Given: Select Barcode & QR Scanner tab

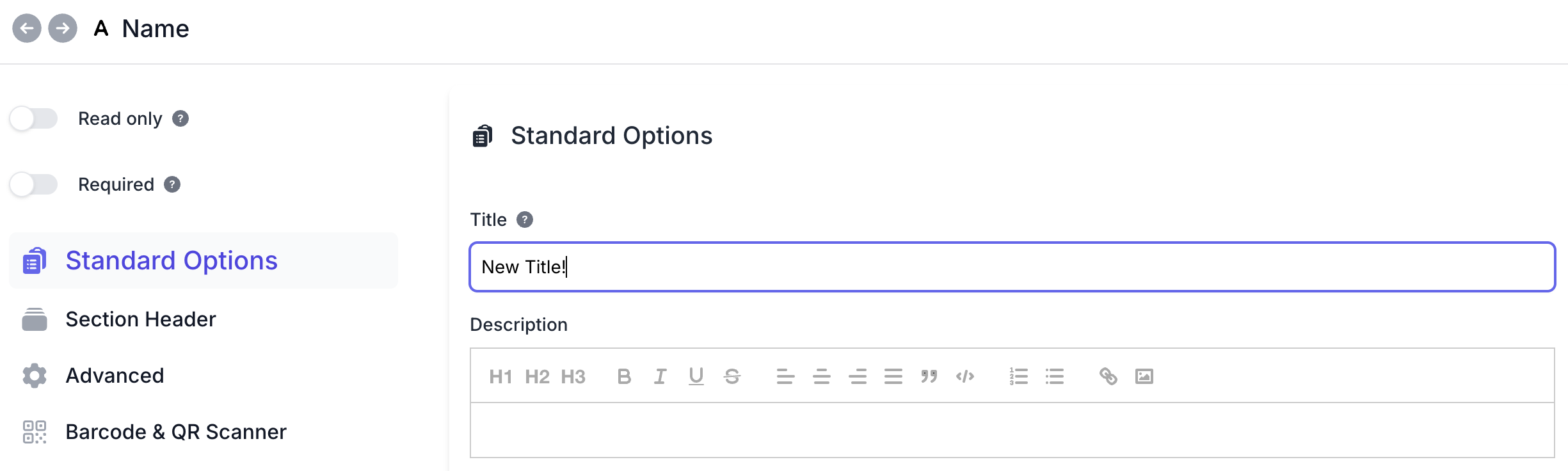Looking at the screenshot, I should click(176, 432).
